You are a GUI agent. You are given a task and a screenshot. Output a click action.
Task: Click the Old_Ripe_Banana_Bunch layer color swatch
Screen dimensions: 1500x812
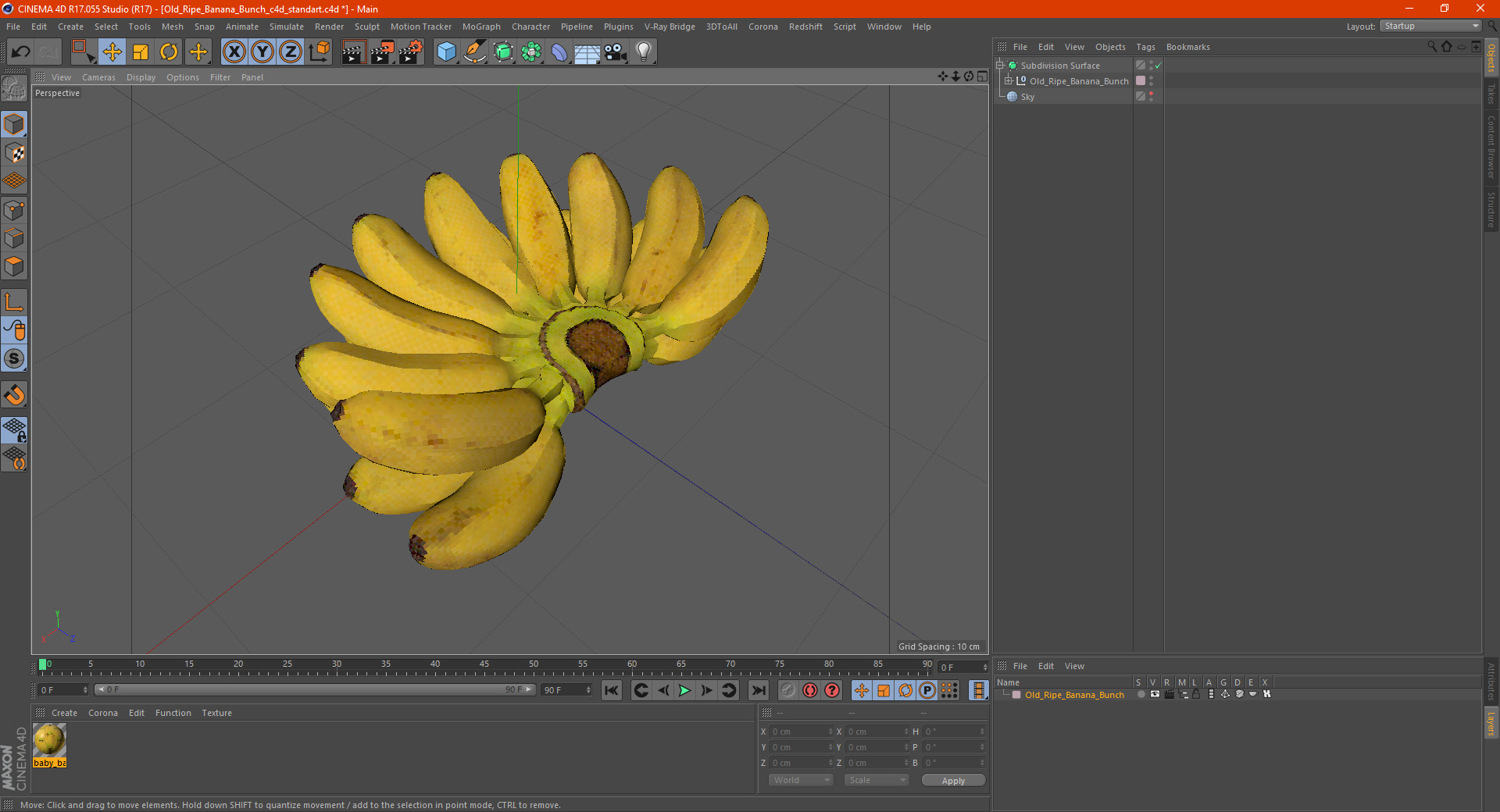click(1016, 695)
